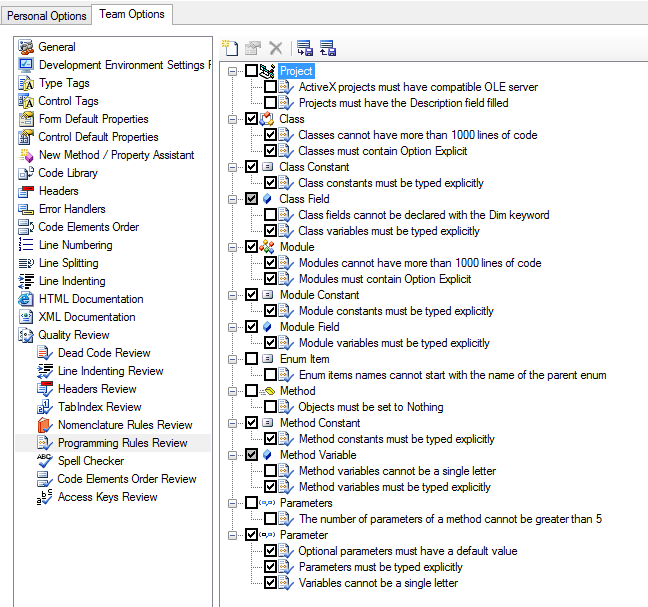
Task: Select rule Enum items names cannot start with parent enum
Action: tap(453, 375)
